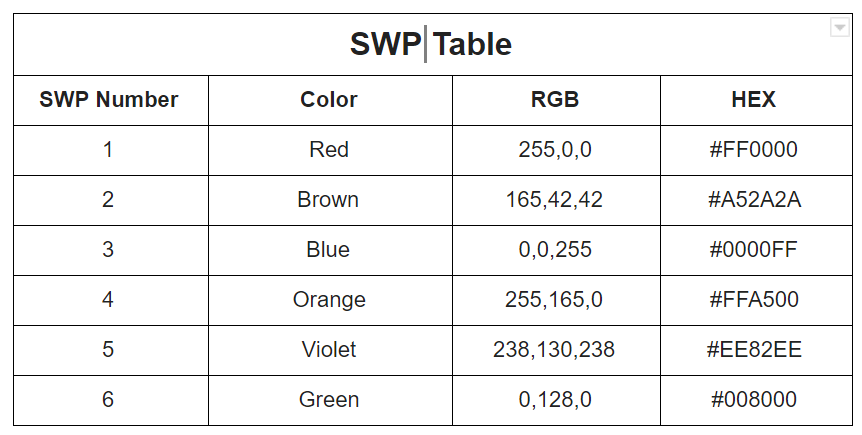Click the Green color cell
This screenshot has width=862, height=435.
[330, 400]
